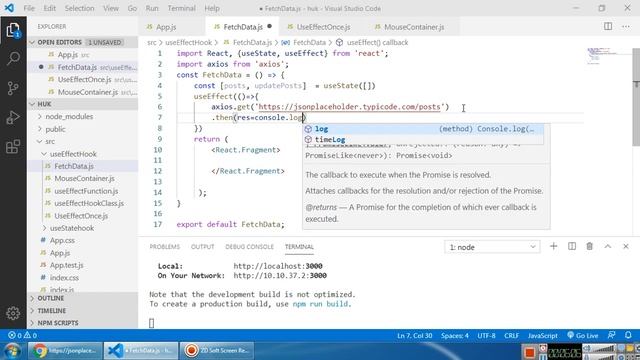Switch to Chrome in the taskbar
The image size is (640, 360).
[x=65, y=351]
